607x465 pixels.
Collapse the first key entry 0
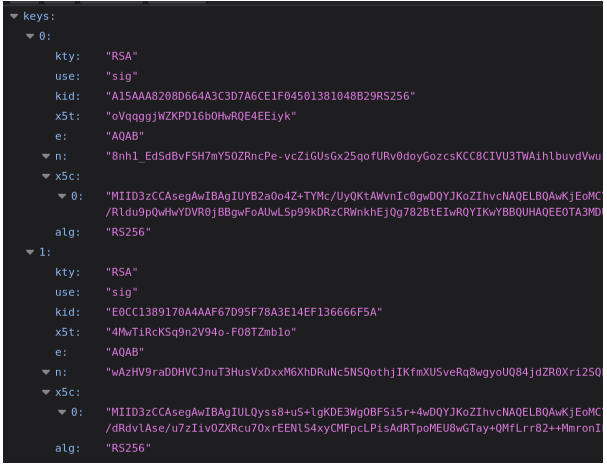(x=30, y=36)
